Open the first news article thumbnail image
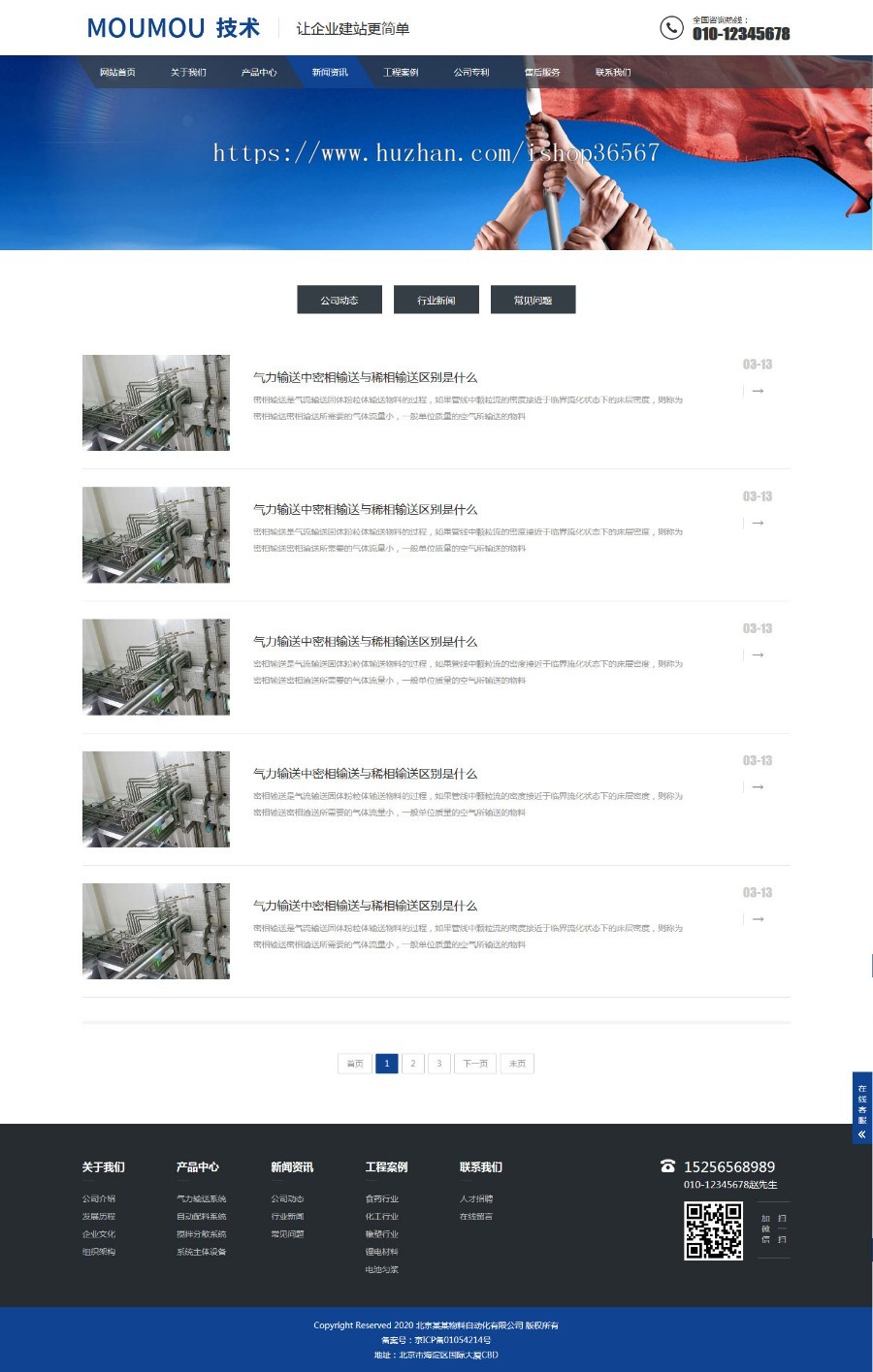This screenshot has width=873, height=1372. click(x=156, y=402)
